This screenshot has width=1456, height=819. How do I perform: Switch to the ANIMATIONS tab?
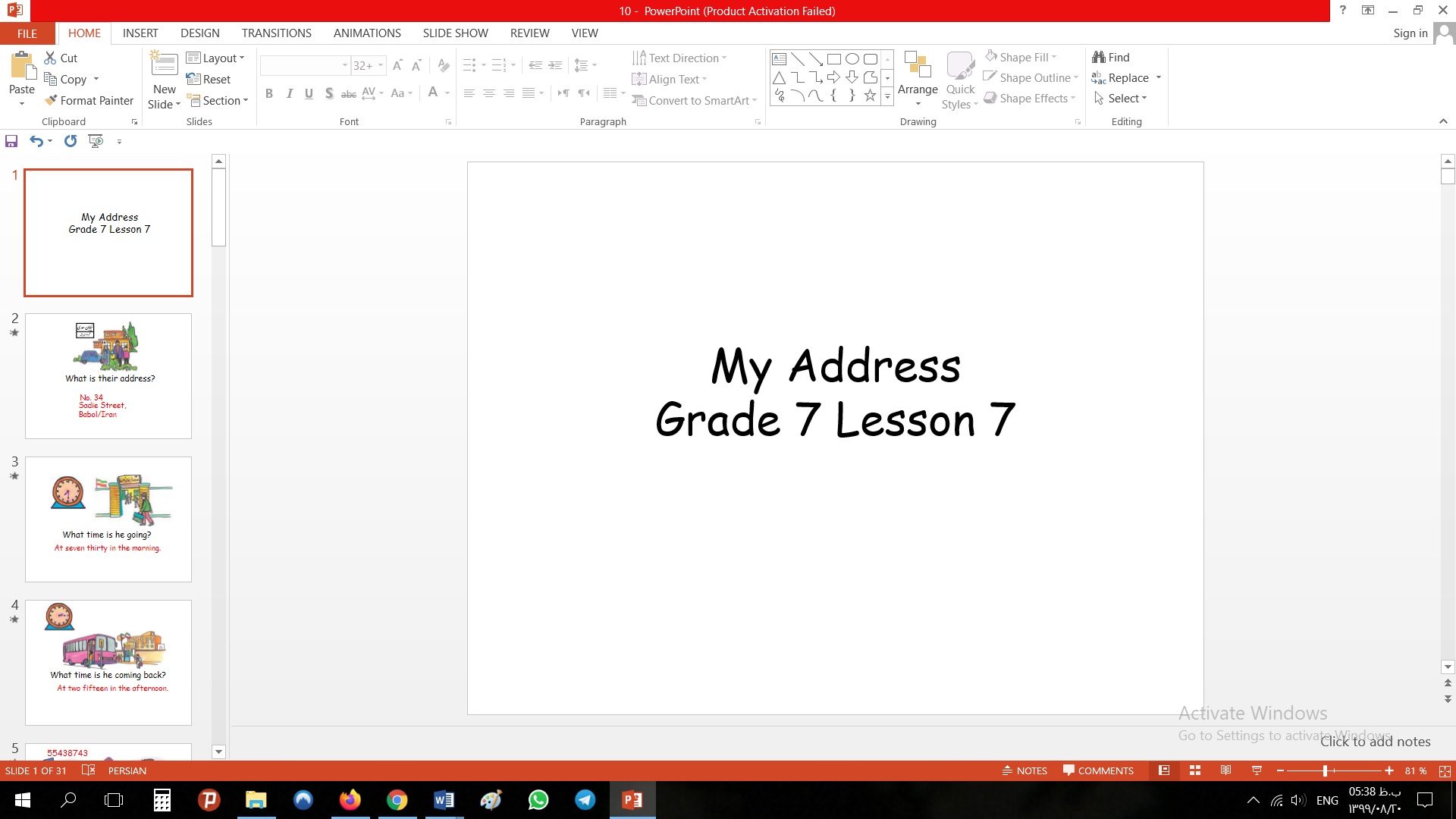tap(367, 33)
